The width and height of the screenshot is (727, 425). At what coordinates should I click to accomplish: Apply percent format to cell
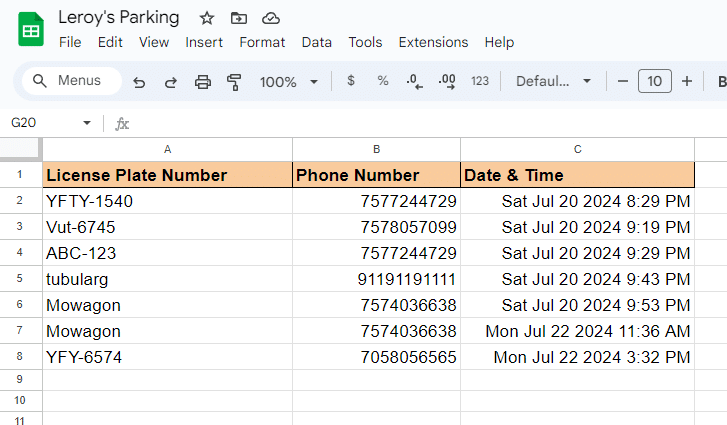(x=383, y=81)
